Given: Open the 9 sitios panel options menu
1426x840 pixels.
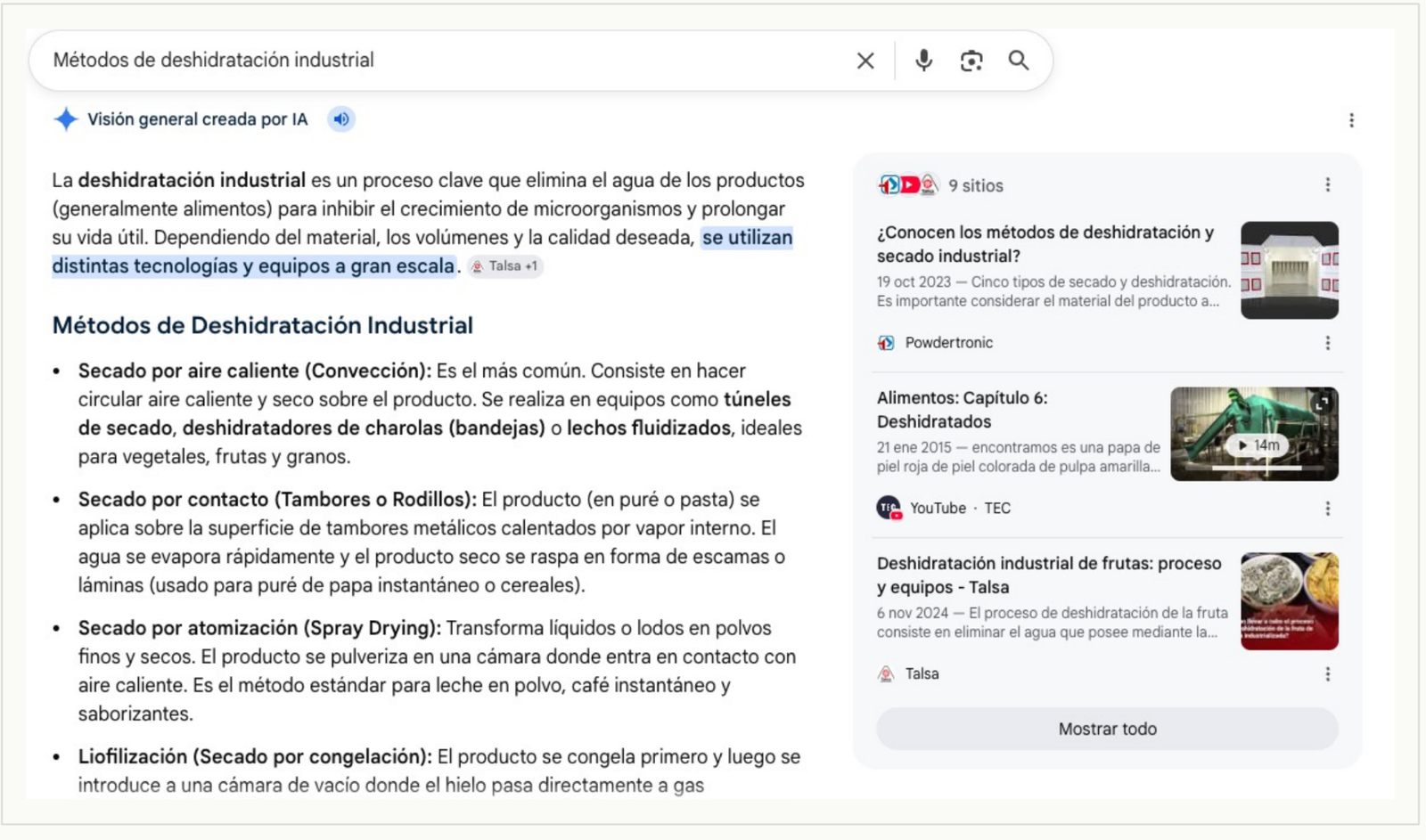Looking at the screenshot, I should [1327, 184].
